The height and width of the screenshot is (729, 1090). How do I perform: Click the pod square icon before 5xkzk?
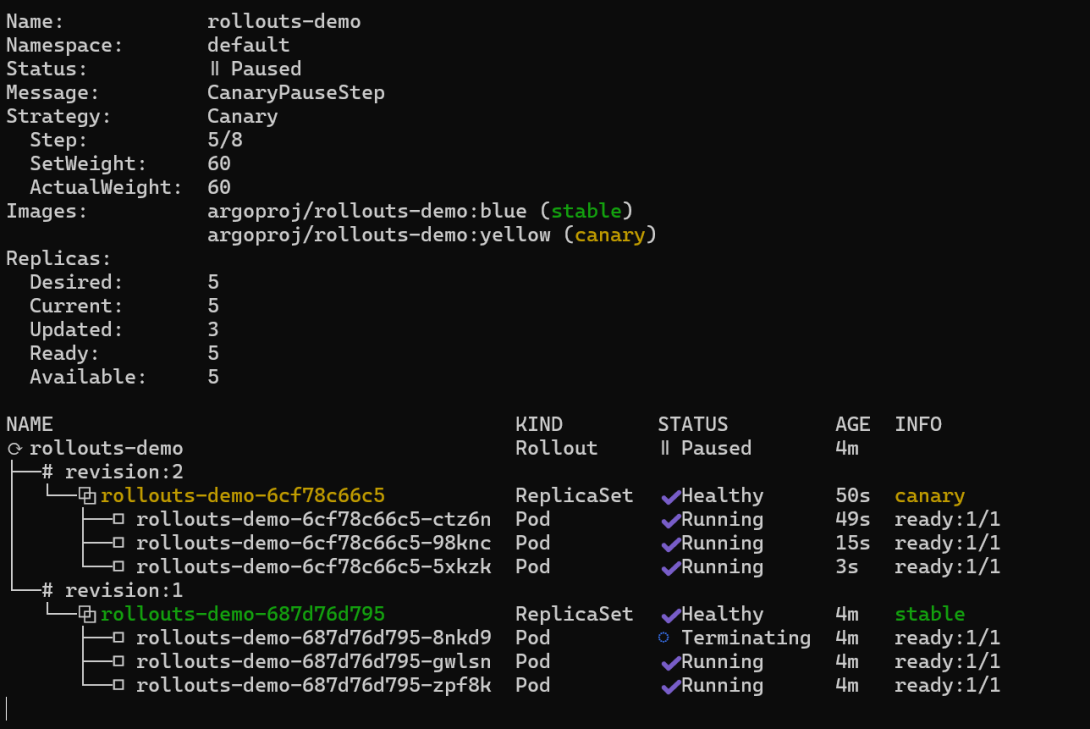pyautogui.click(x=118, y=567)
